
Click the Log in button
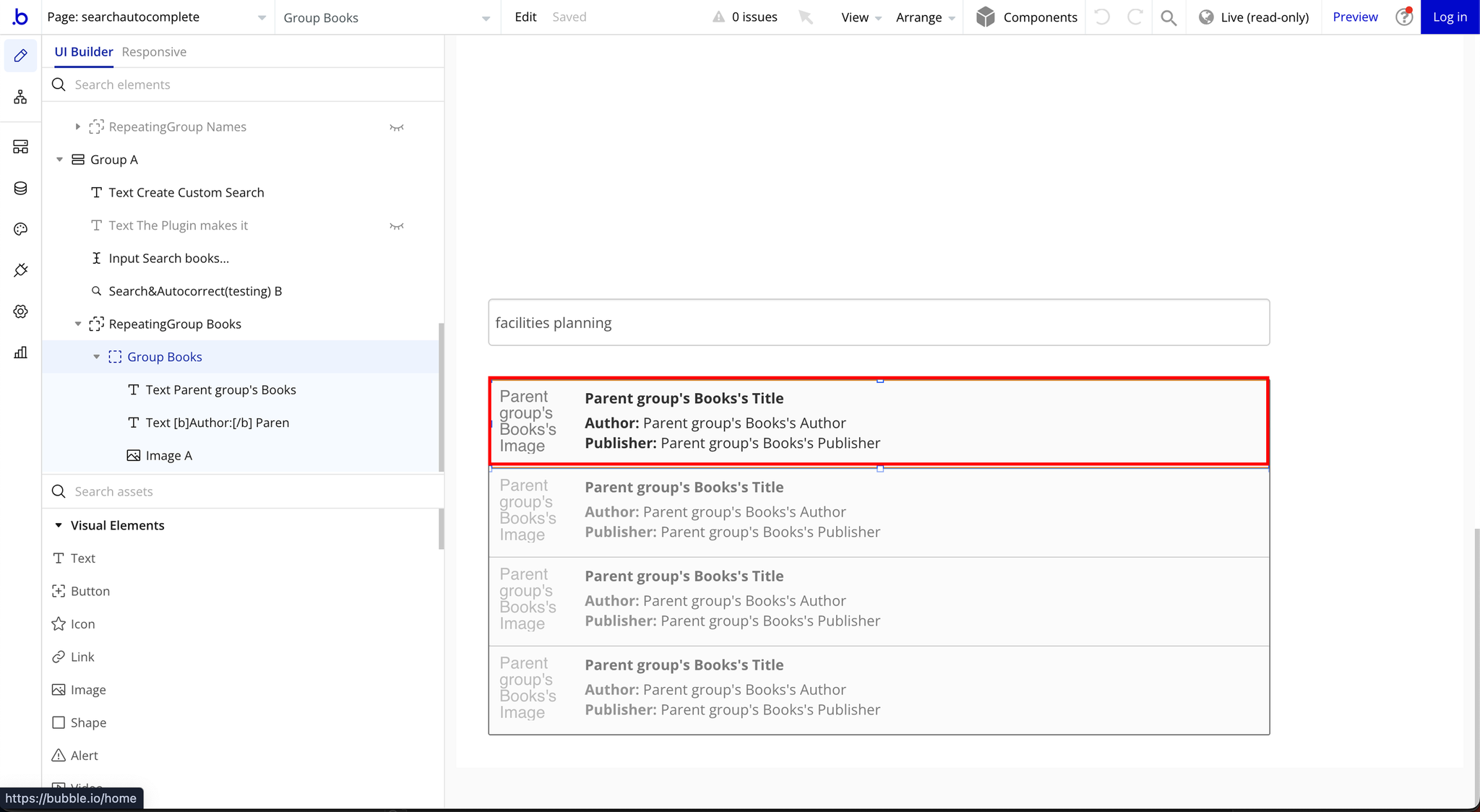(x=1450, y=17)
